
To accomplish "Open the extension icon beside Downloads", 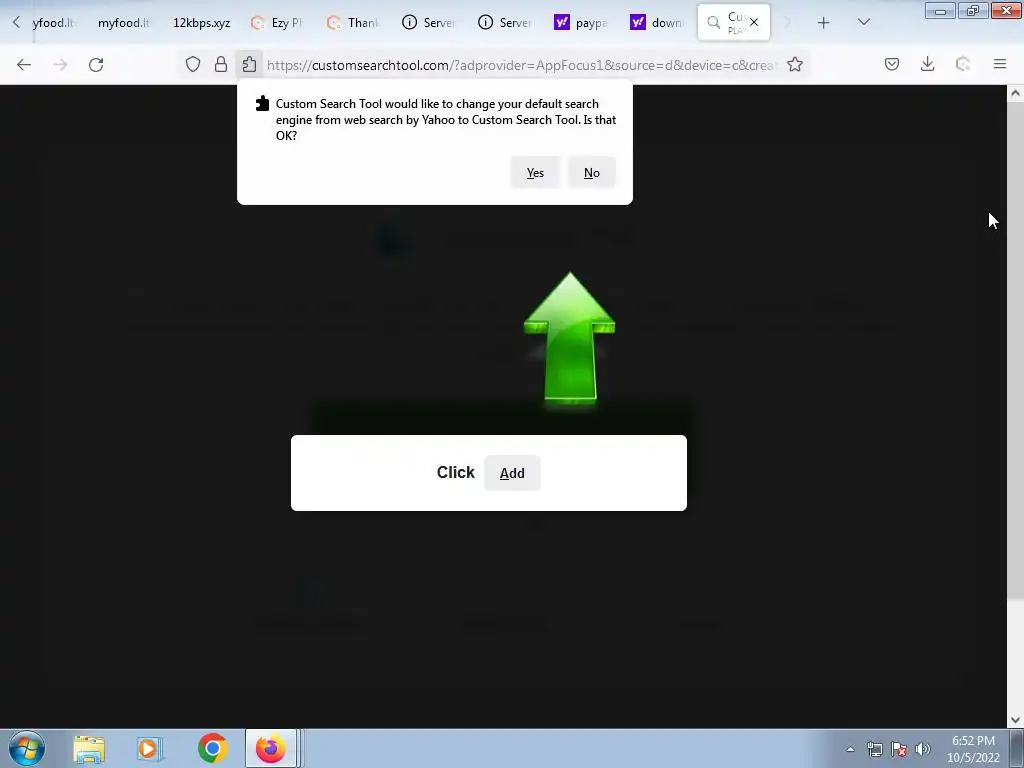I will pos(963,64).
